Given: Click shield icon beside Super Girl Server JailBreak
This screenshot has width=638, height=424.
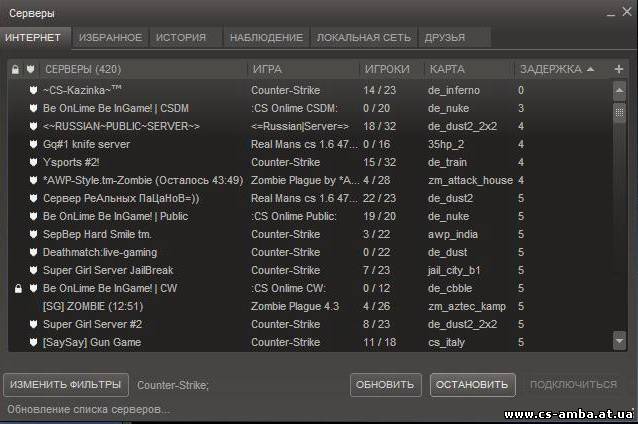Looking at the screenshot, I should (x=34, y=270).
